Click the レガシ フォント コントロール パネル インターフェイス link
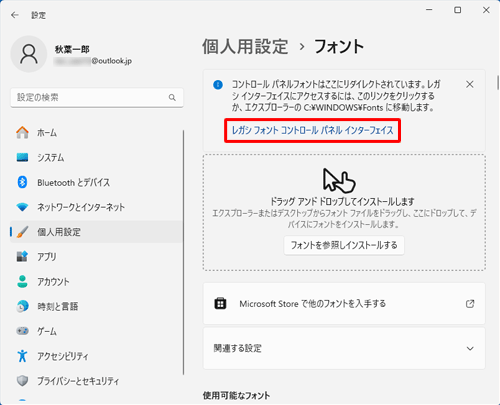 pyautogui.click(x=312, y=130)
